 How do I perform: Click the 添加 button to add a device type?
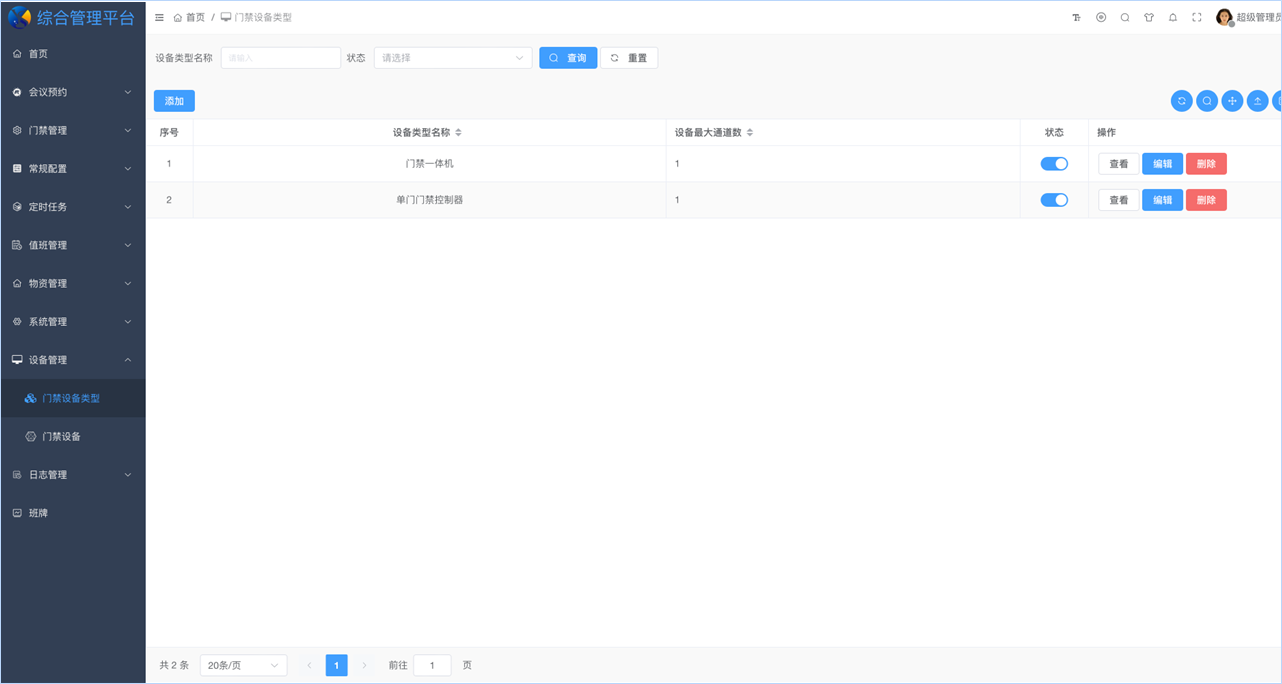coord(174,100)
